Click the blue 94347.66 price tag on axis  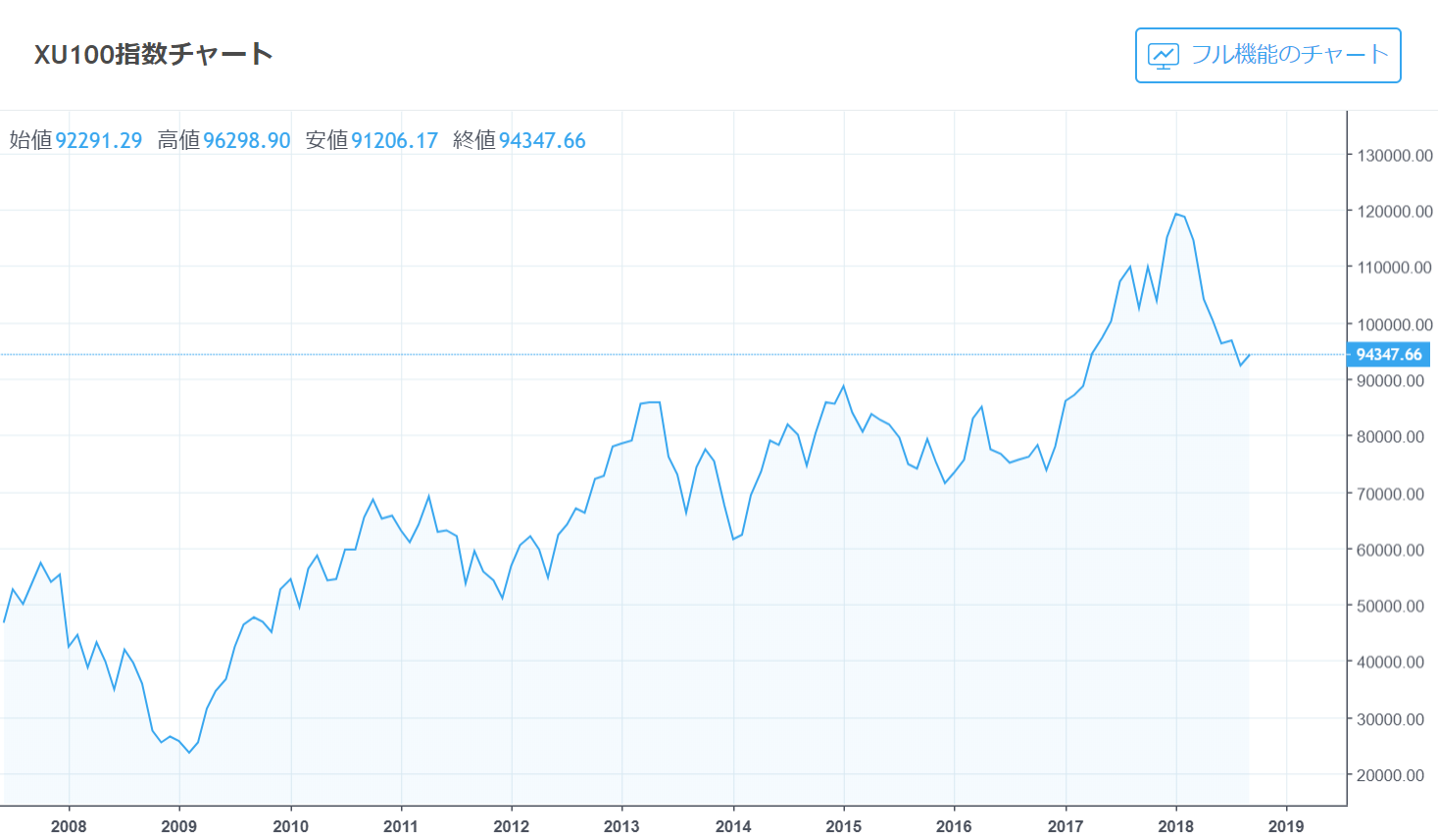pyautogui.click(x=1389, y=355)
